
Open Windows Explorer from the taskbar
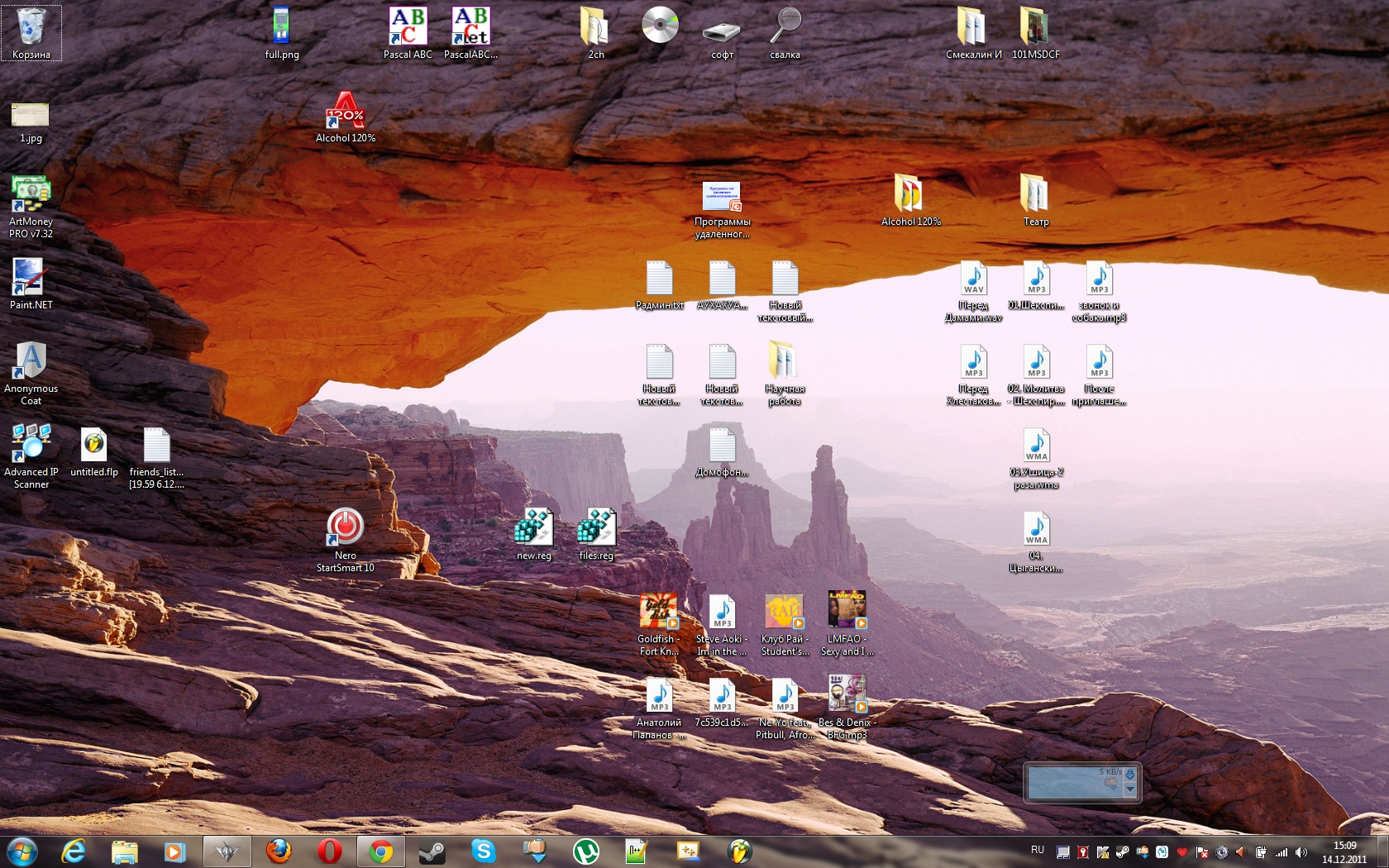[125, 851]
